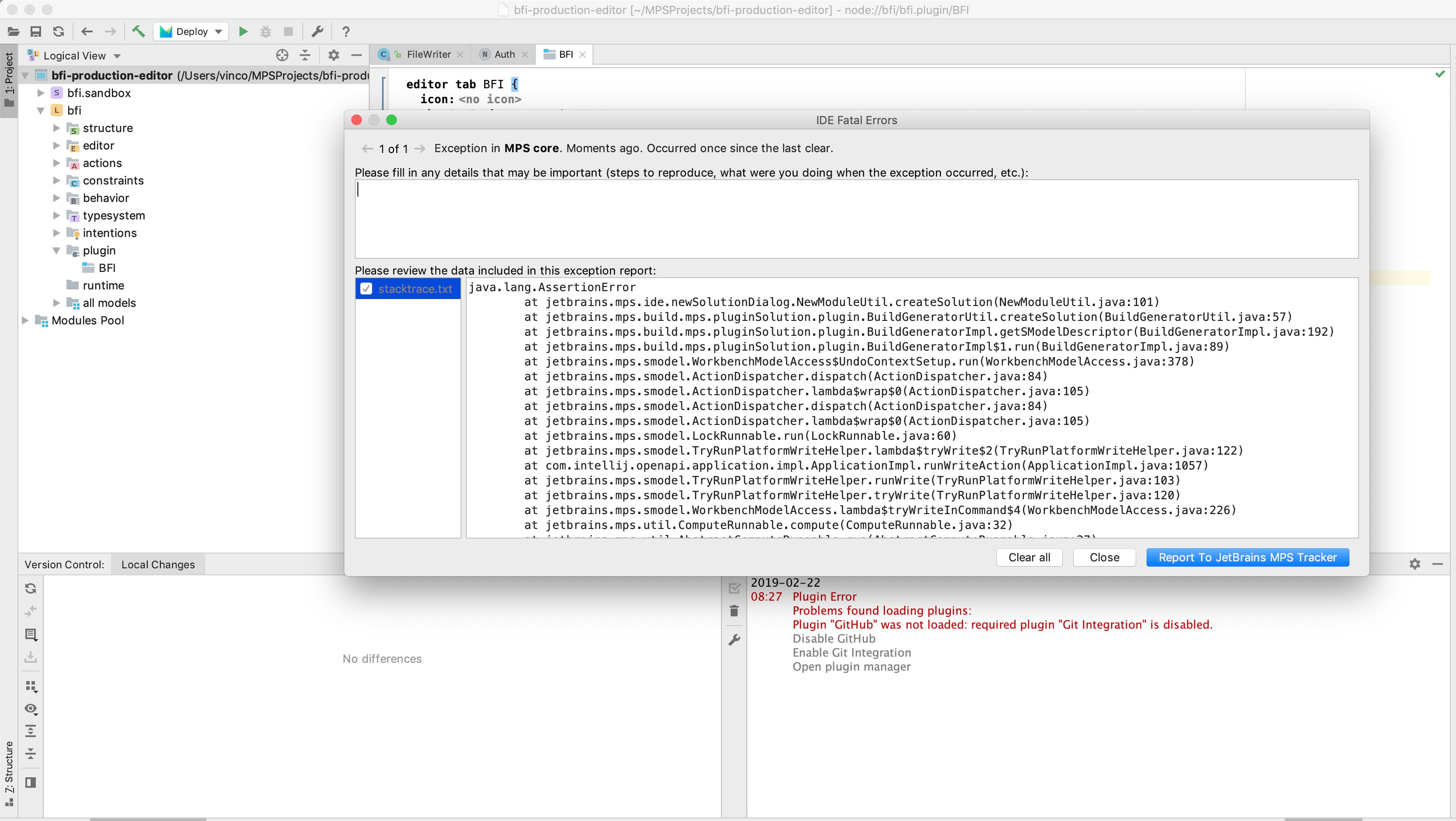The width and height of the screenshot is (1456, 821).
Task: Open settings with the toolbar wrench icon
Action: click(x=317, y=31)
